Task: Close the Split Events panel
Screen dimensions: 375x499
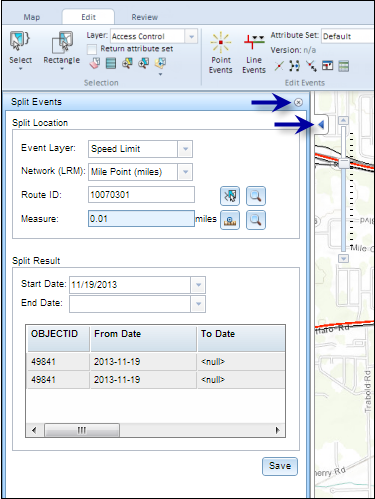Action: (298, 102)
